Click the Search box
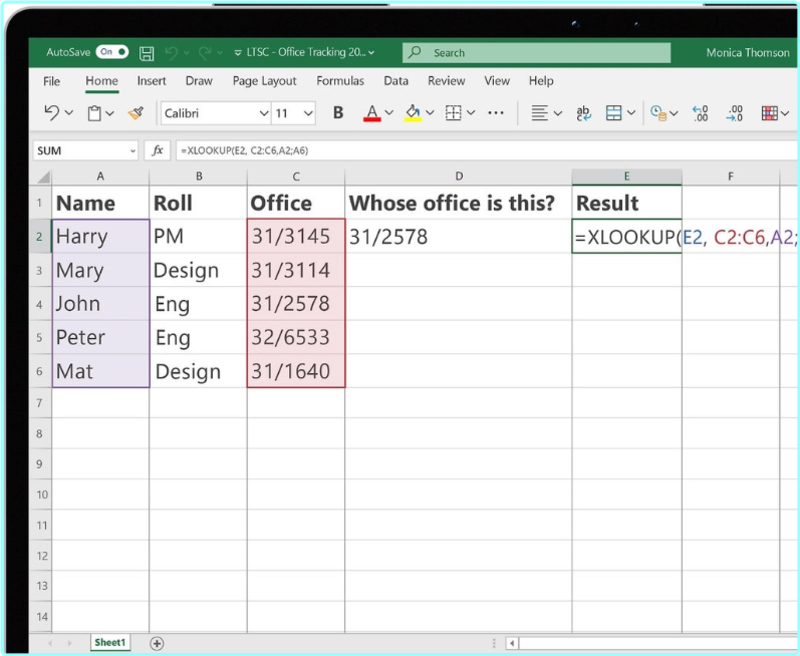The height and width of the screenshot is (656, 800). 536,53
